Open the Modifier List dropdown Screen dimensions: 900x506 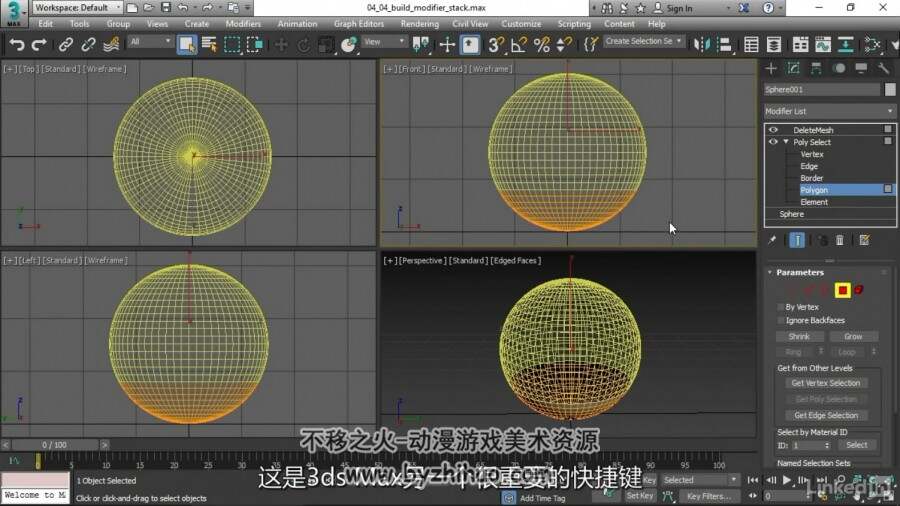(x=829, y=111)
